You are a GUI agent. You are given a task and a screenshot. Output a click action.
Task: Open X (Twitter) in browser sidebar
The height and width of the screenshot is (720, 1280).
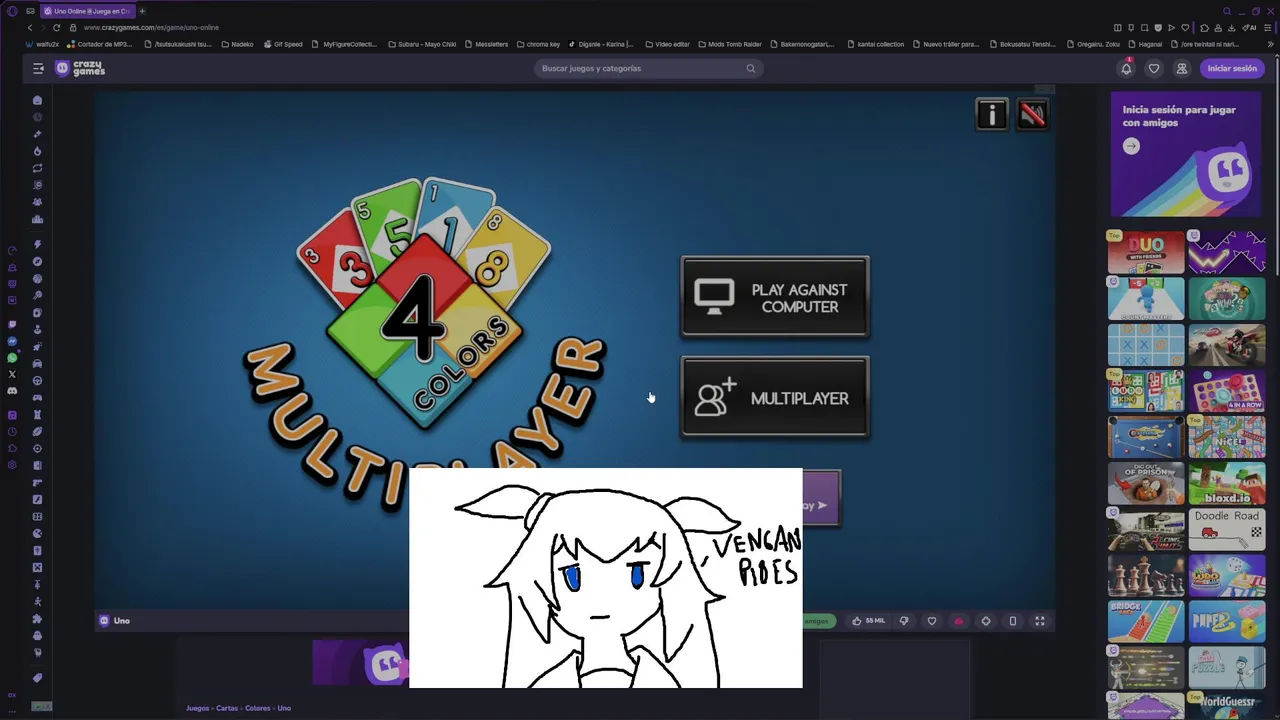[12, 374]
